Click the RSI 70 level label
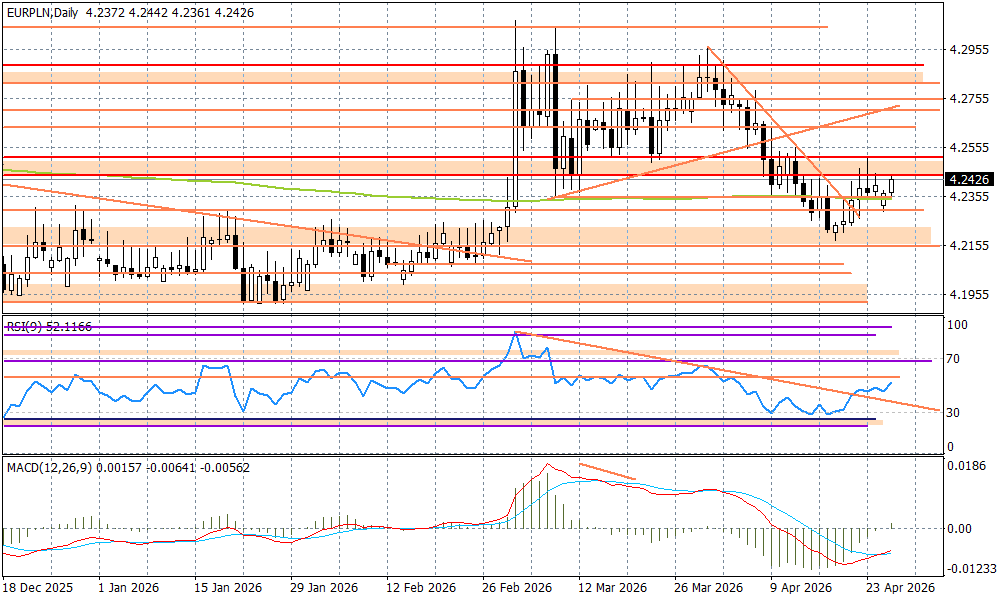Screen dimensions: 1000x600 (x=954, y=359)
